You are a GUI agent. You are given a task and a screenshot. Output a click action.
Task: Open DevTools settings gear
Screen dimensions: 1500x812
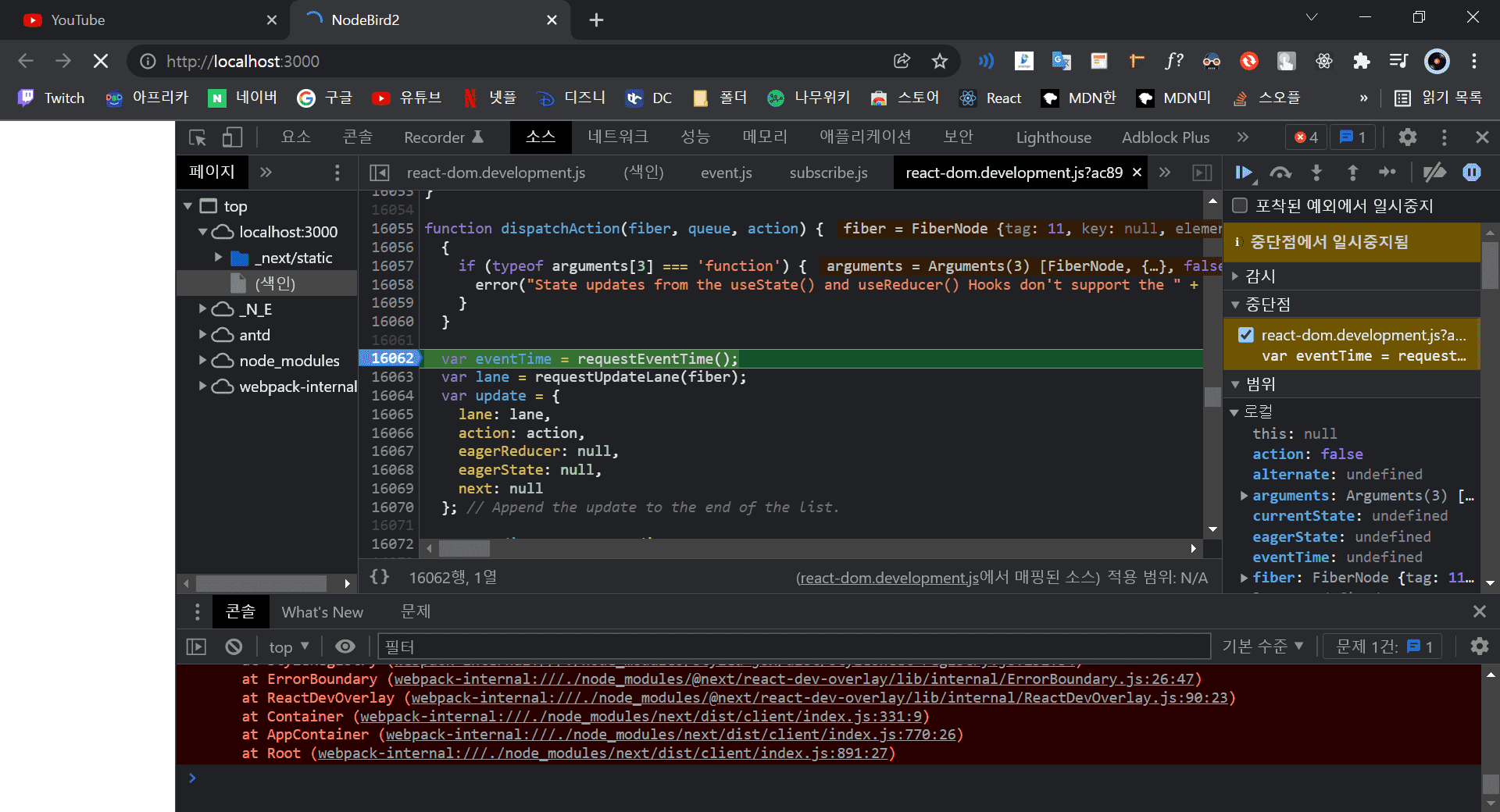[1407, 137]
